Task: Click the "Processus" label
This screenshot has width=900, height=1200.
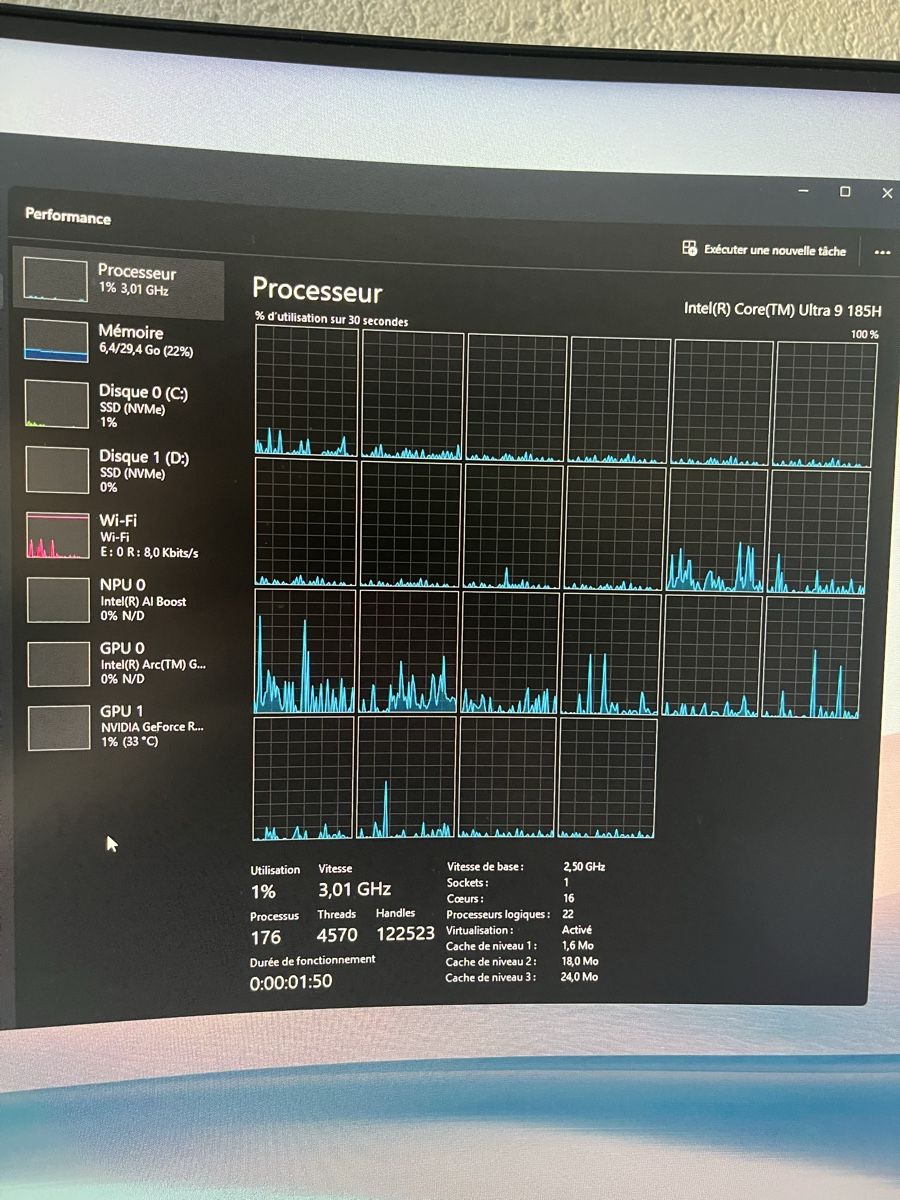Action: coord(275,916)
